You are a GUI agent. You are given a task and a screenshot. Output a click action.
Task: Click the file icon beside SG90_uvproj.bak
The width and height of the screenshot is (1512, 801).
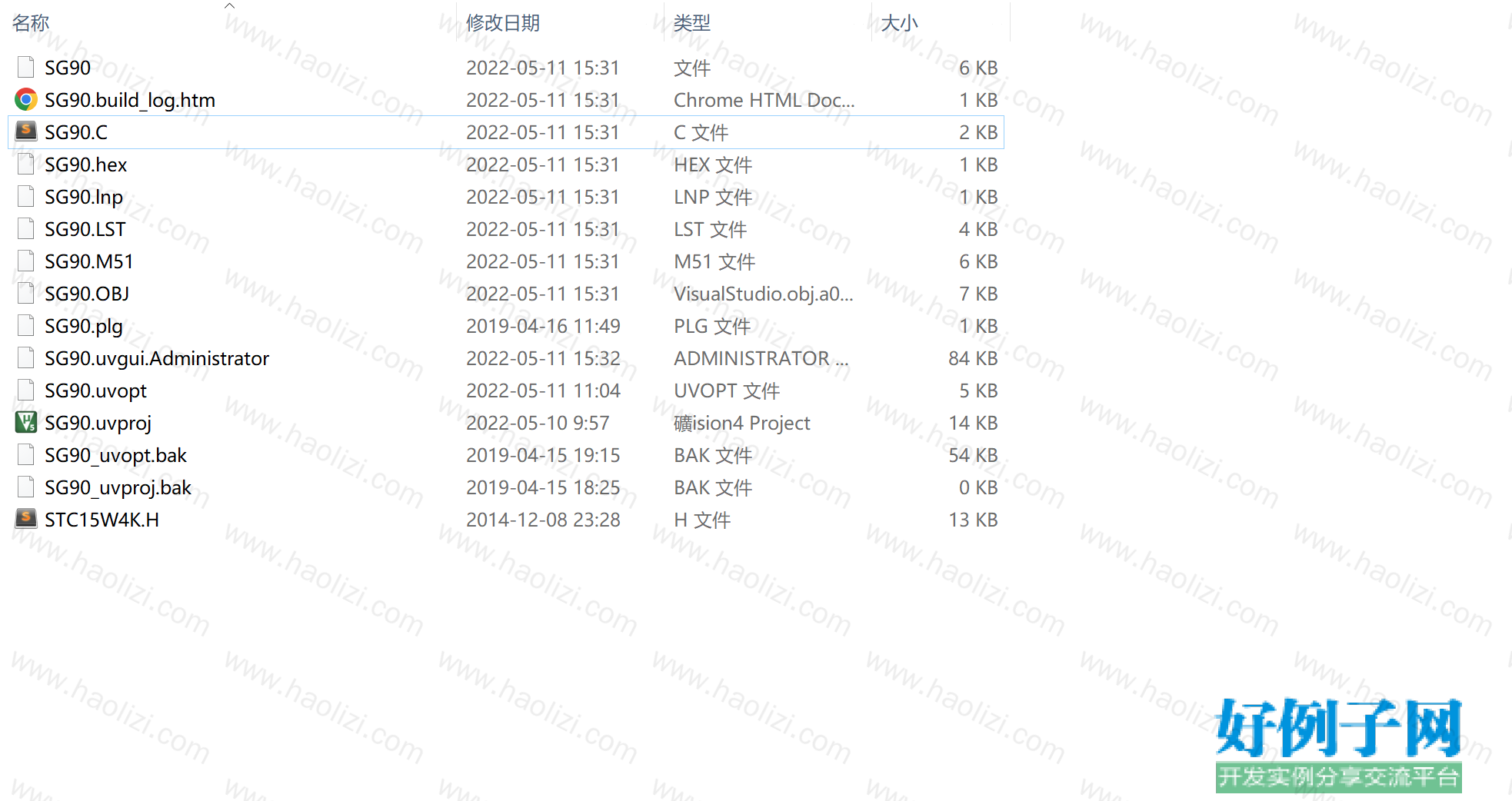[25, 487]
